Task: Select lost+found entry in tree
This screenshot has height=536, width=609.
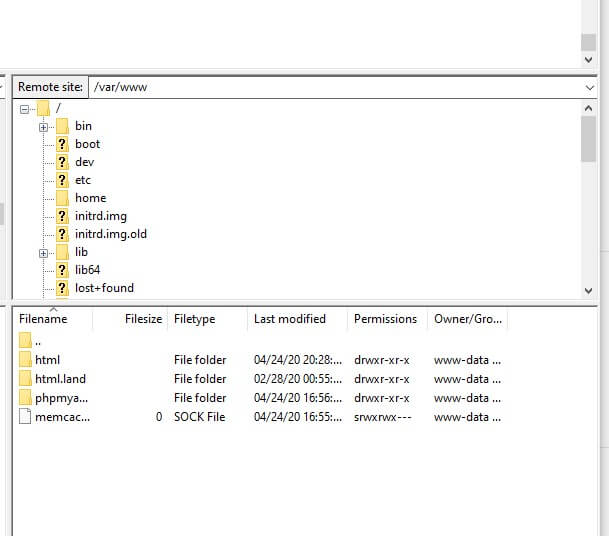Action: tap(104, 288)
